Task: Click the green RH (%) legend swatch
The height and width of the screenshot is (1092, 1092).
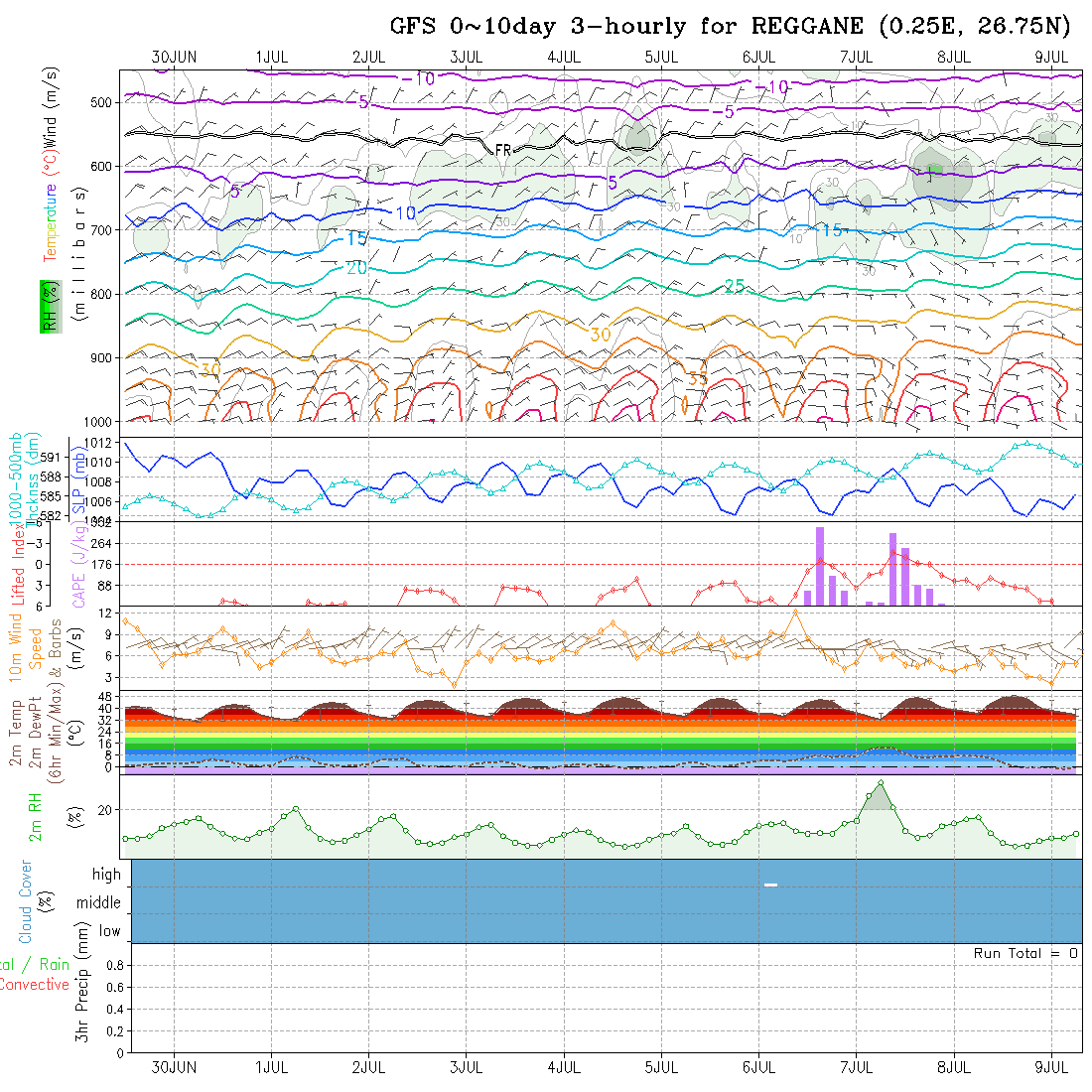Action: tap(48, 307)
